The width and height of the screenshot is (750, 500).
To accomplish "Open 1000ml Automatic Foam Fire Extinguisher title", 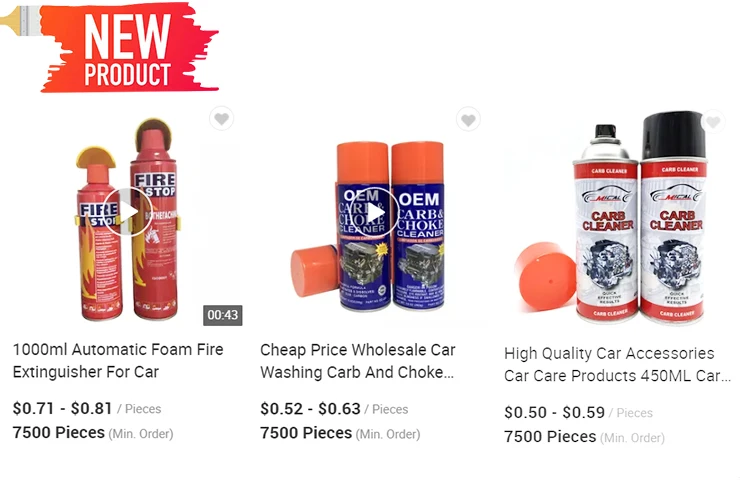I will click(118, 361).
